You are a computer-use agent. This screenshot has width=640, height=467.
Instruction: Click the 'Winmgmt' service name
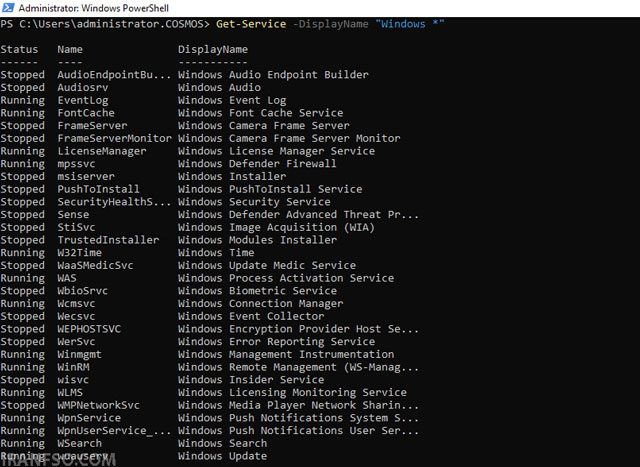tap(80, 355)
